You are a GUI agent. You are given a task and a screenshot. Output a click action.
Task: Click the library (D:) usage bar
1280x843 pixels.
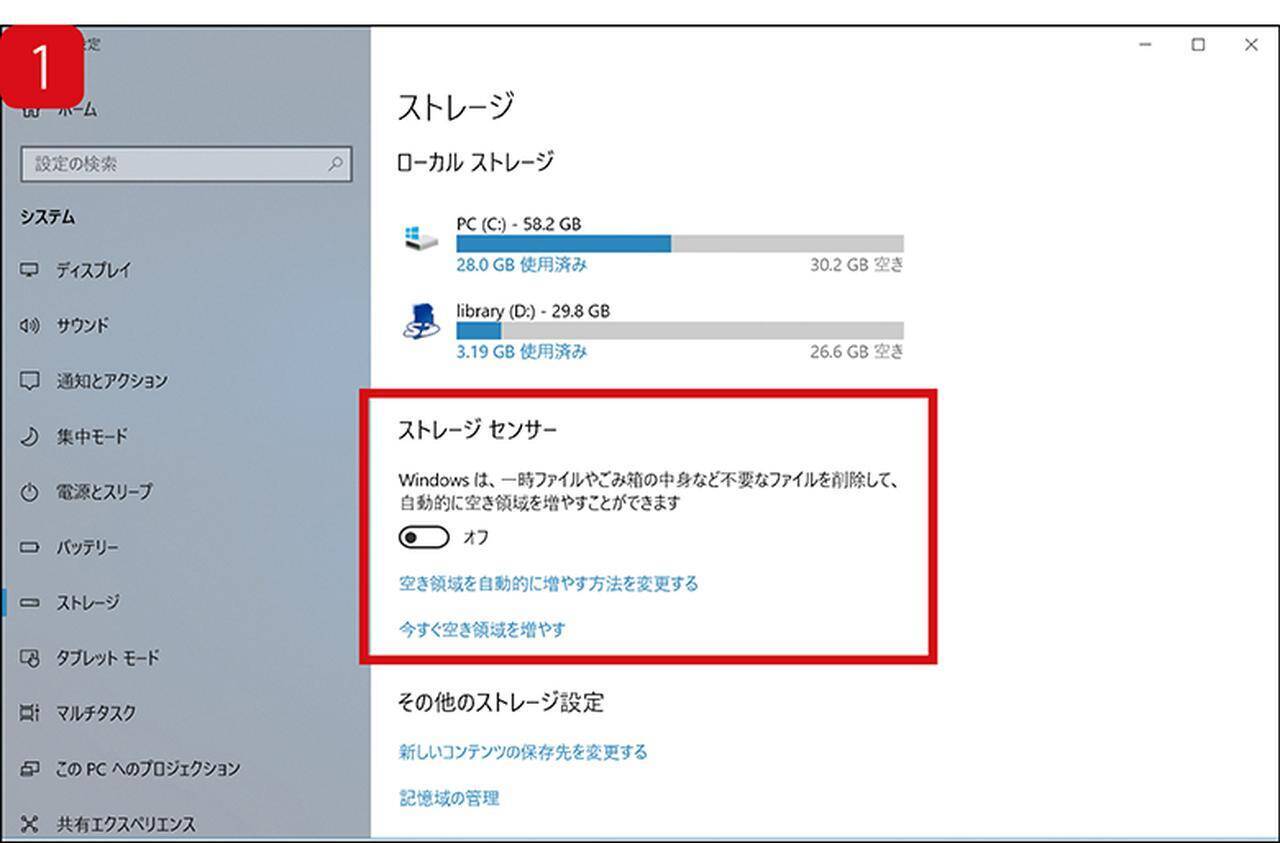pyautogui.click(x=680, y=330)
